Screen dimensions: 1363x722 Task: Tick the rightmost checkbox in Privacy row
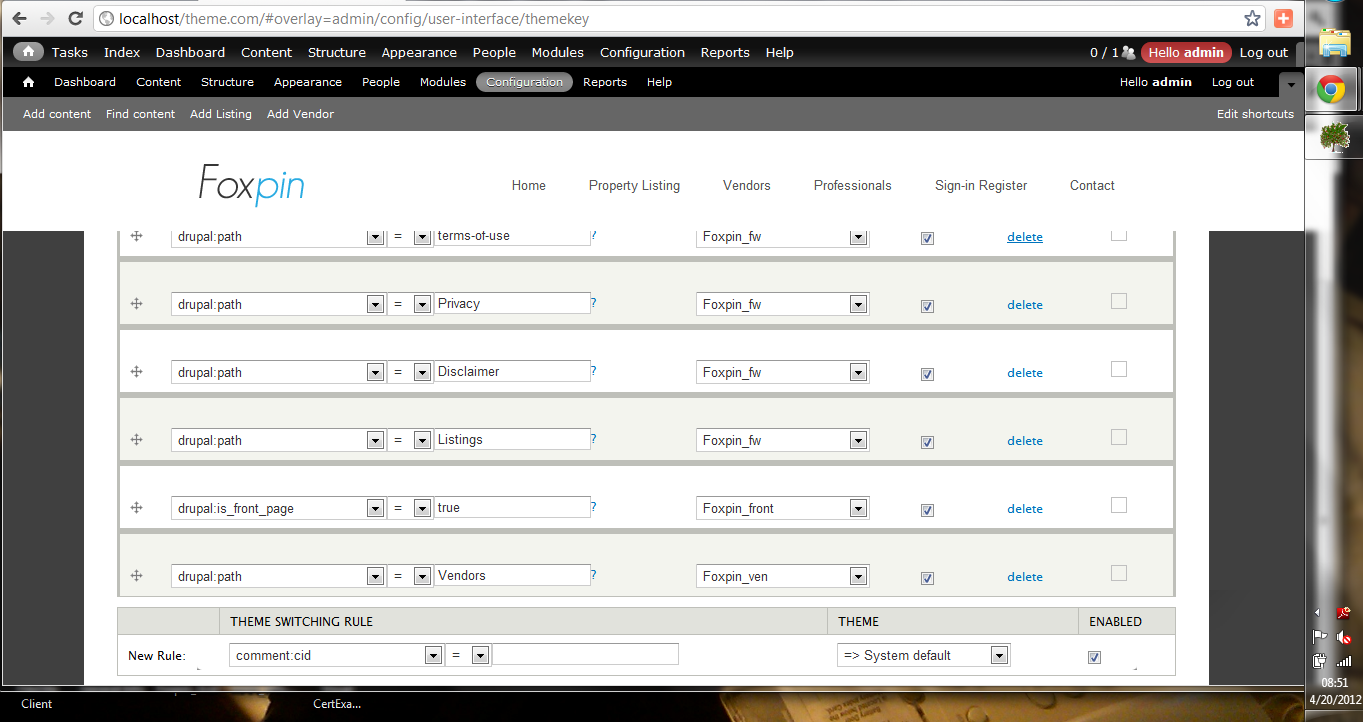[1119, 301]
